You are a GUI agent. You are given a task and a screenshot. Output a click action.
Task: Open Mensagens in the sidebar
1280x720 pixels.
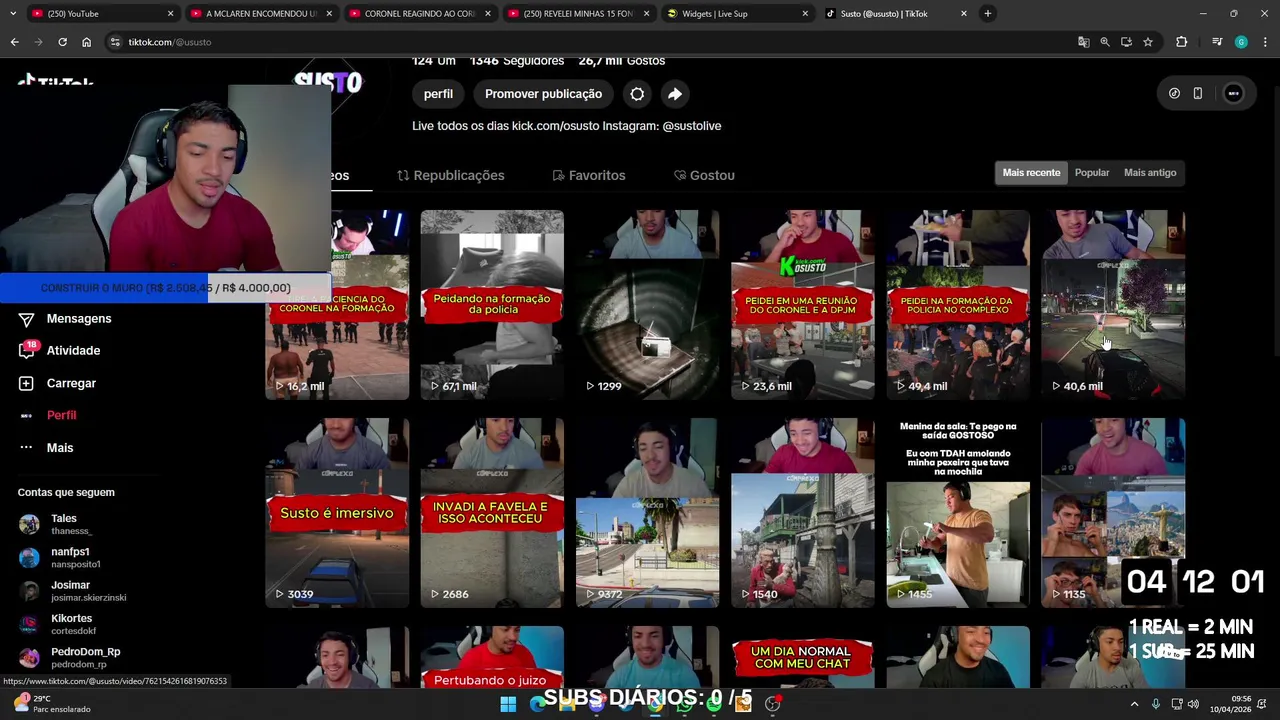[66, 319]
